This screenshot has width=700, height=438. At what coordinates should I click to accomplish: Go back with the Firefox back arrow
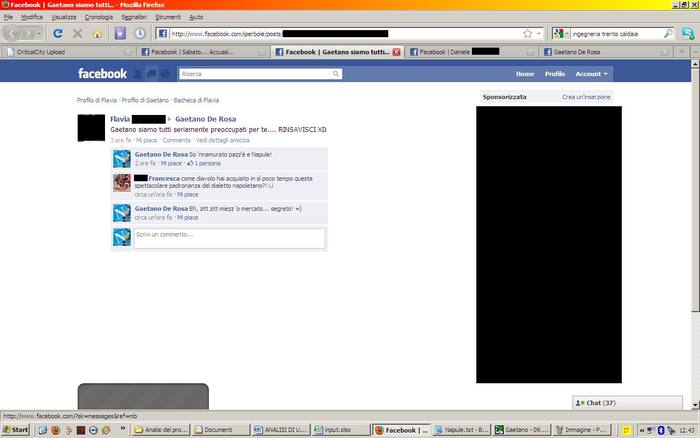[12, 33]
